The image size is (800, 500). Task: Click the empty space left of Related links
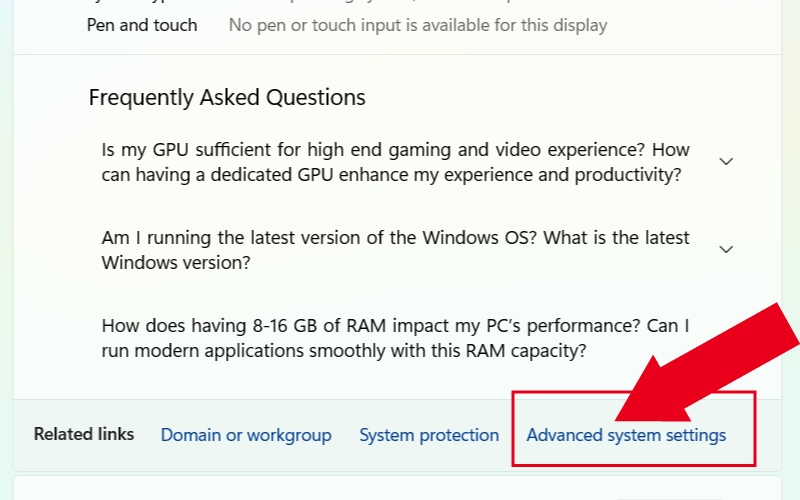23,435
